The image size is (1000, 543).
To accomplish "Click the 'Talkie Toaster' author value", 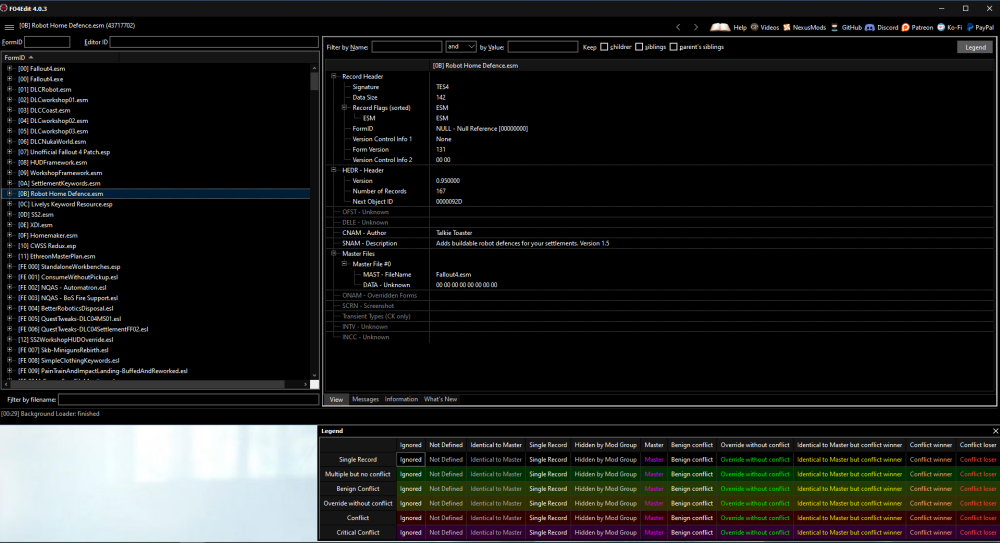I will pyautogui.click(x=454, y=233).
